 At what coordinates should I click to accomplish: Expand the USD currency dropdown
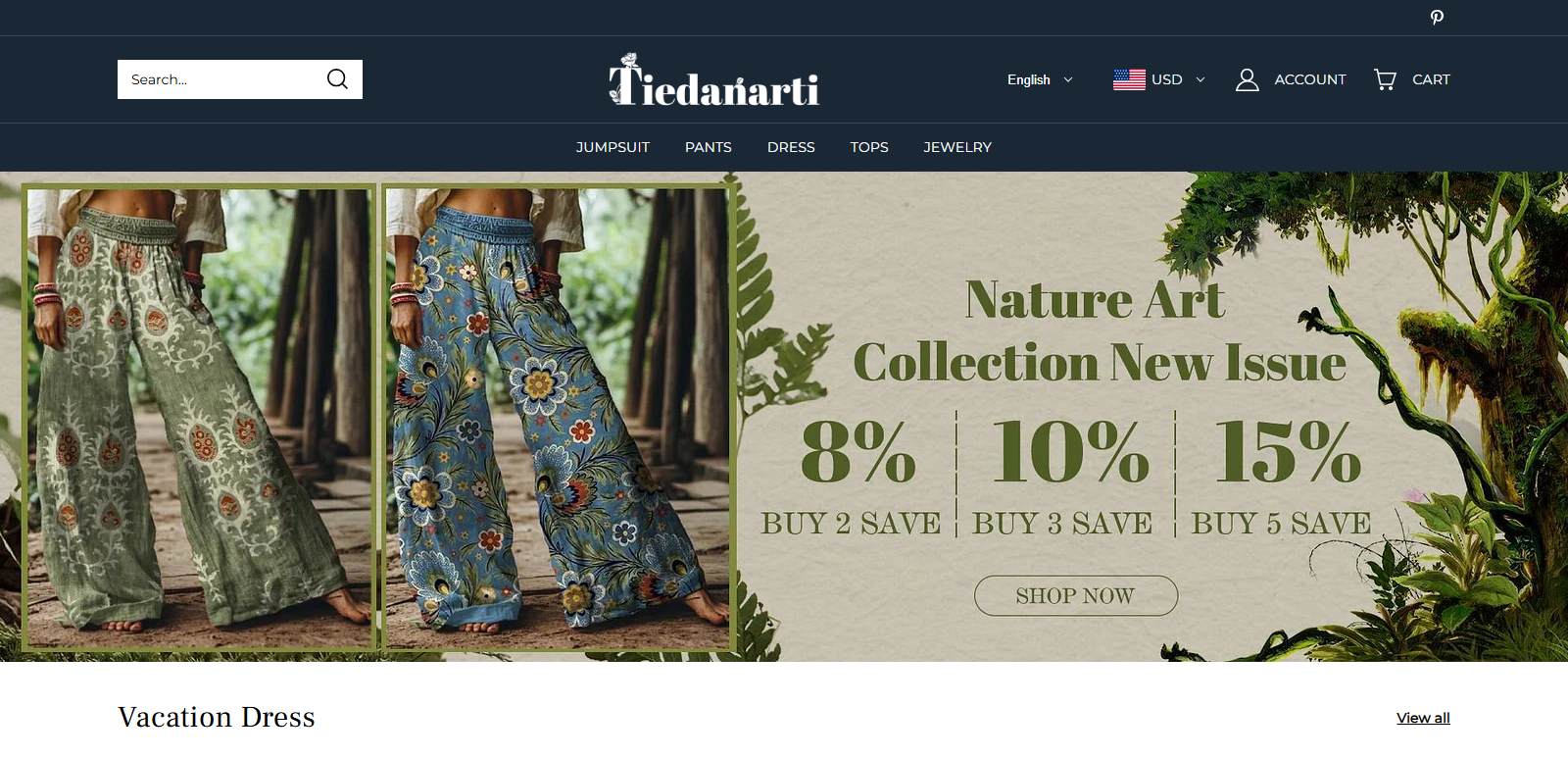tap(1159, 79)
